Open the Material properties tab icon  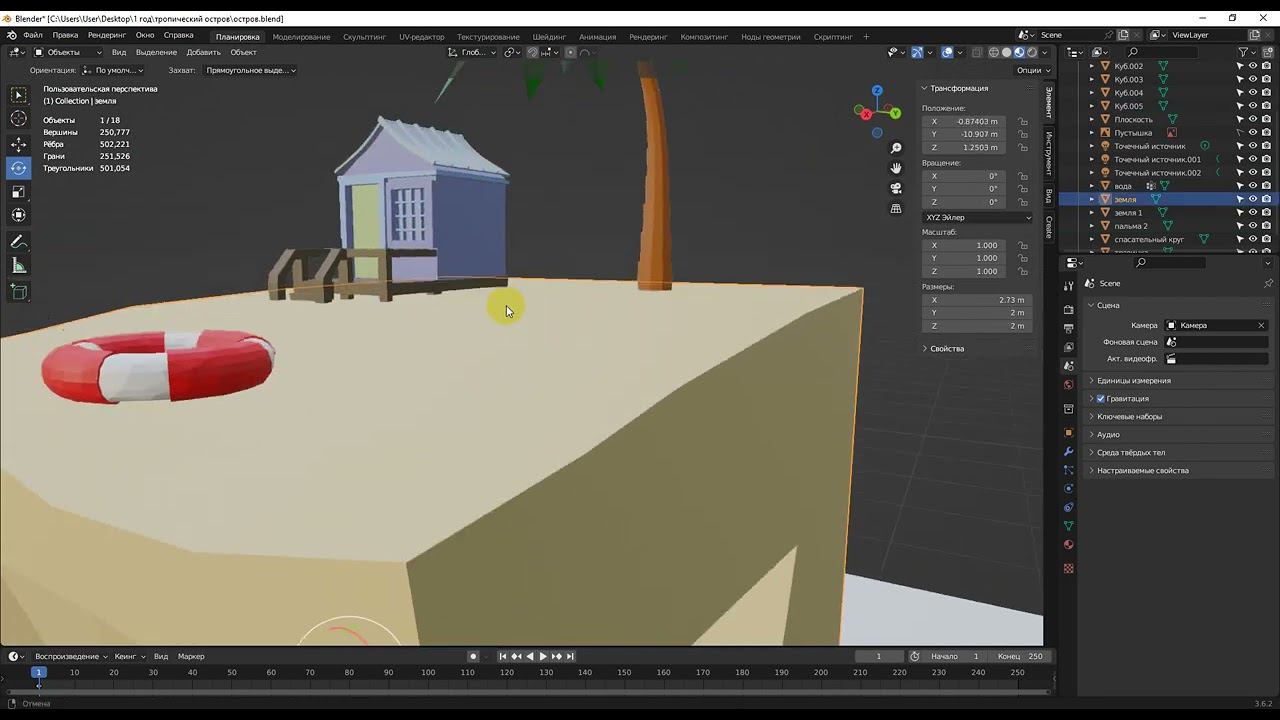pyautogui.click(x=1068, y=545)
